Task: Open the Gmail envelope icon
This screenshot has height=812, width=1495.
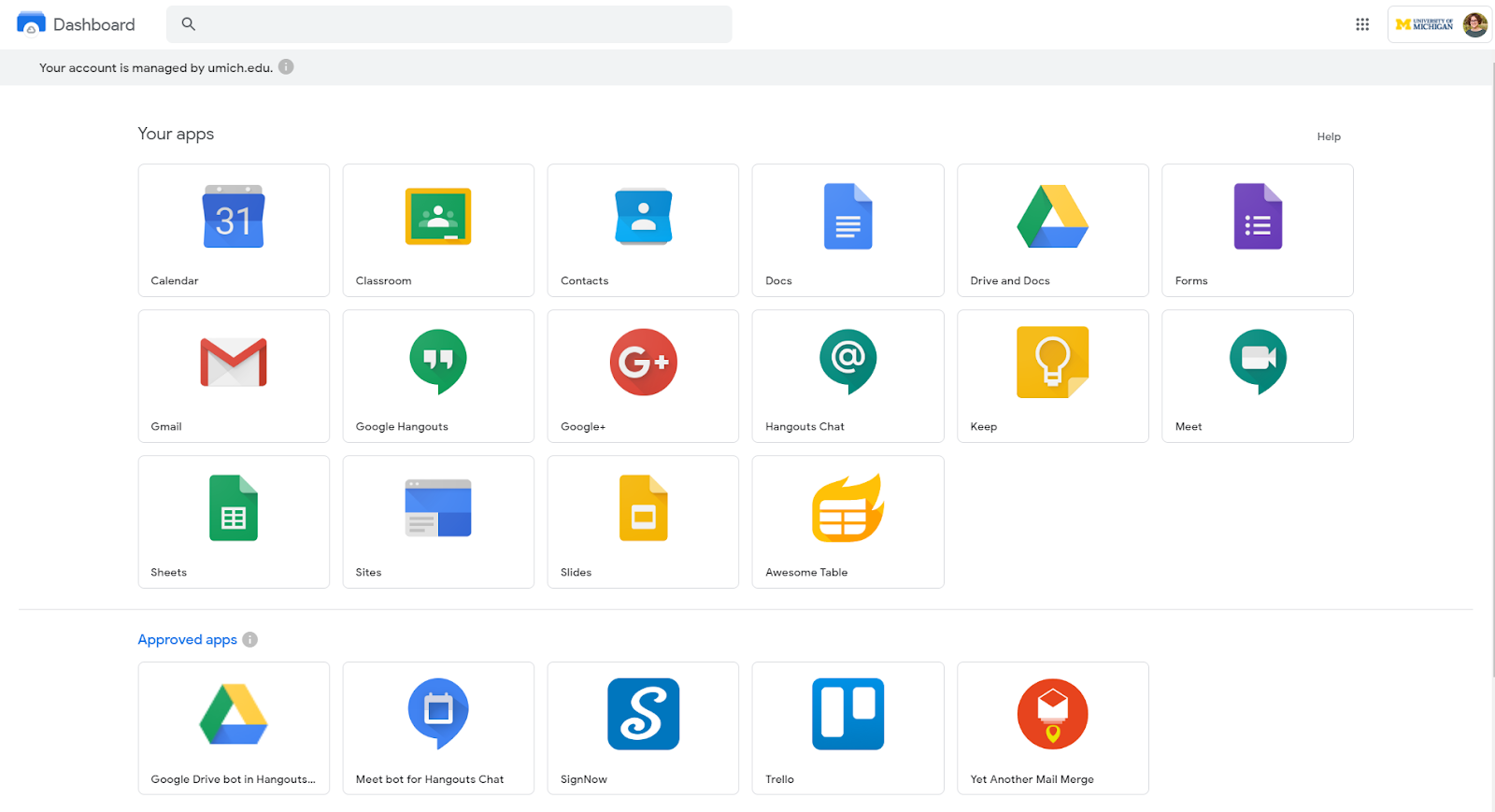Action: coord(234,363)
